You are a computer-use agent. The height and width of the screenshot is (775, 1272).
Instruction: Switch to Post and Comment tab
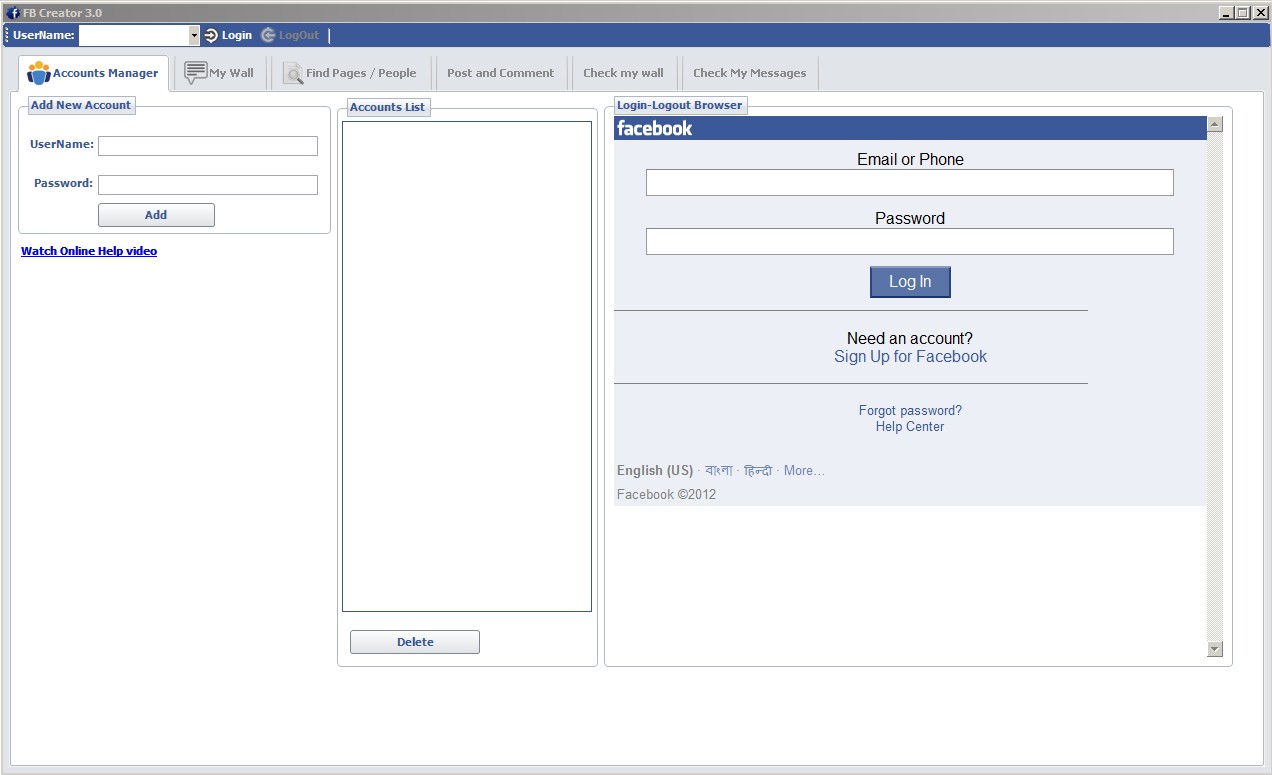(x=500, y=73)
